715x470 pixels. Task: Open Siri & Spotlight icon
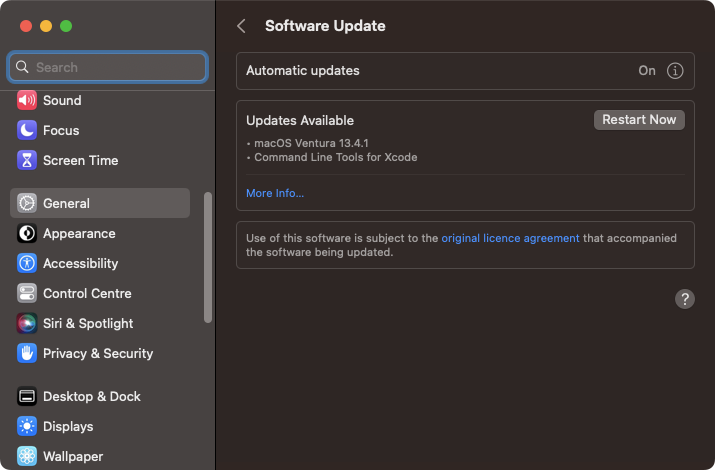(x=26, y=323)
